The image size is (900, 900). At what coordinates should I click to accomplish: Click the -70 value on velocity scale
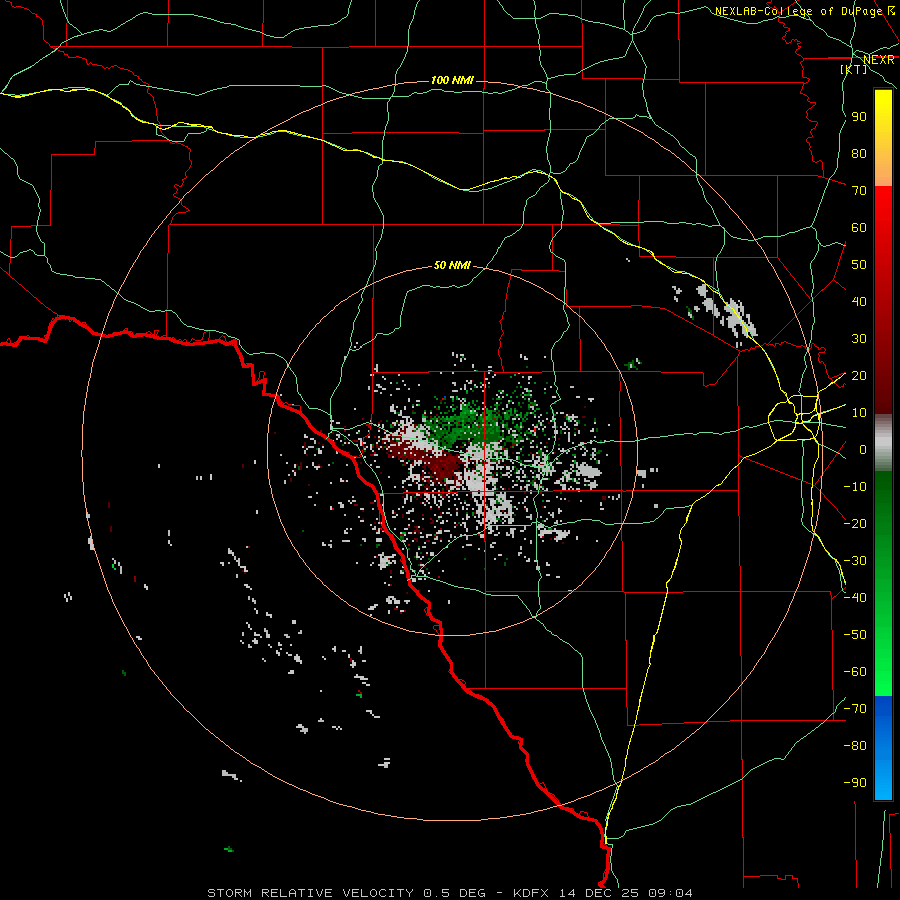(x=855, y=708)
